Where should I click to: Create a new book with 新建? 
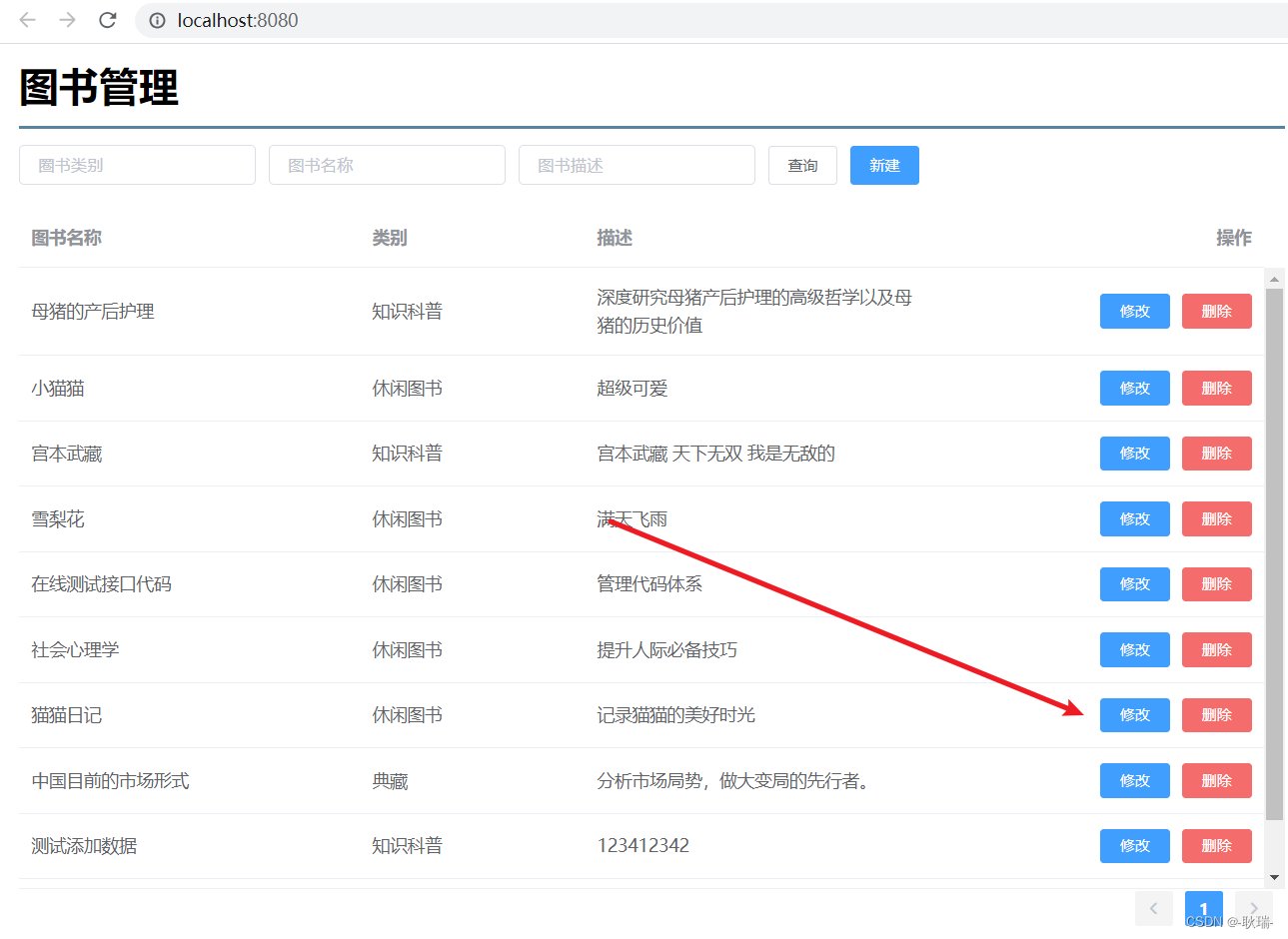pyautogui.click(x=884, y=165)
